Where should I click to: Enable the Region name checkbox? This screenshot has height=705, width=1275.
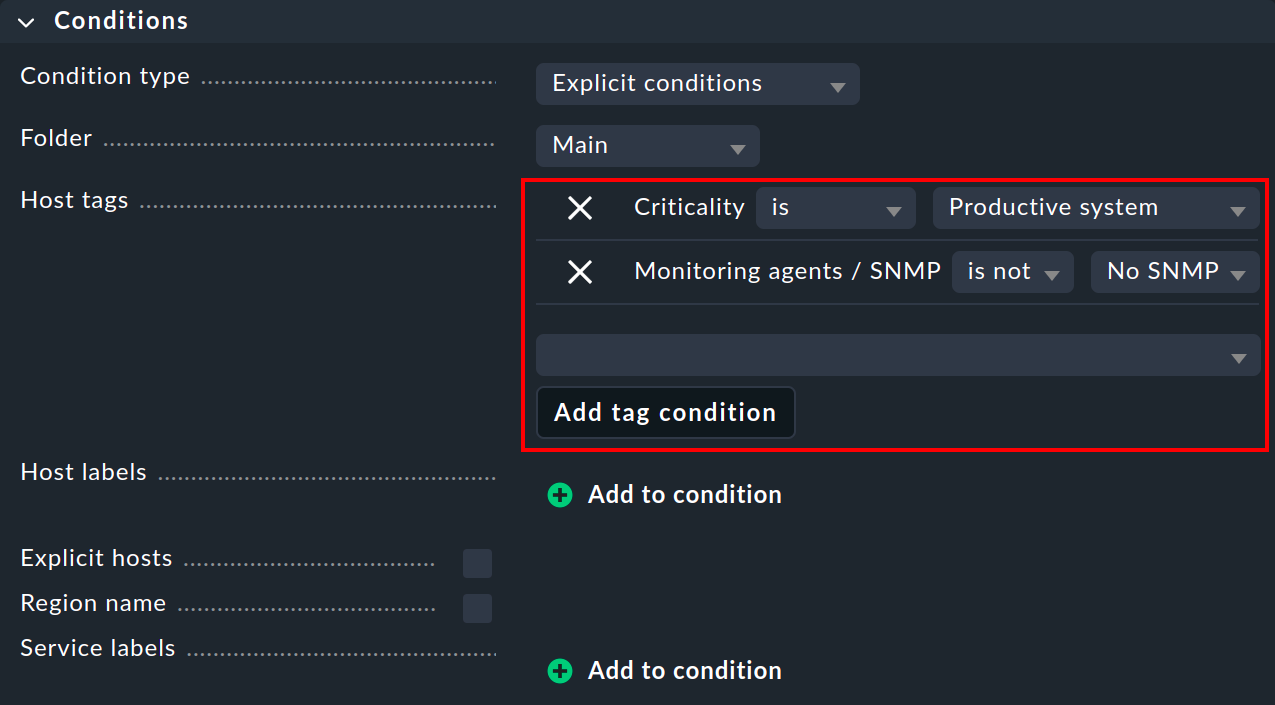[x=477, y=608]
